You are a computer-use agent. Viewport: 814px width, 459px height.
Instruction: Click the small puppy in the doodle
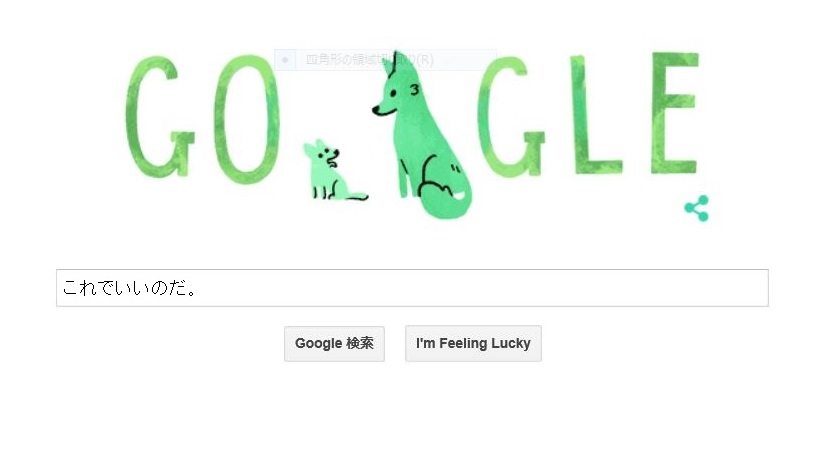coord(331,170)
